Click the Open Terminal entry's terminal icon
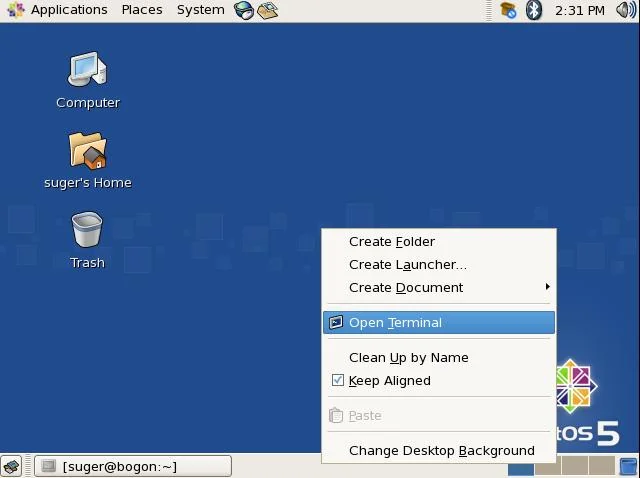Viewport: 640px width, 478px height. click(336, 322)
